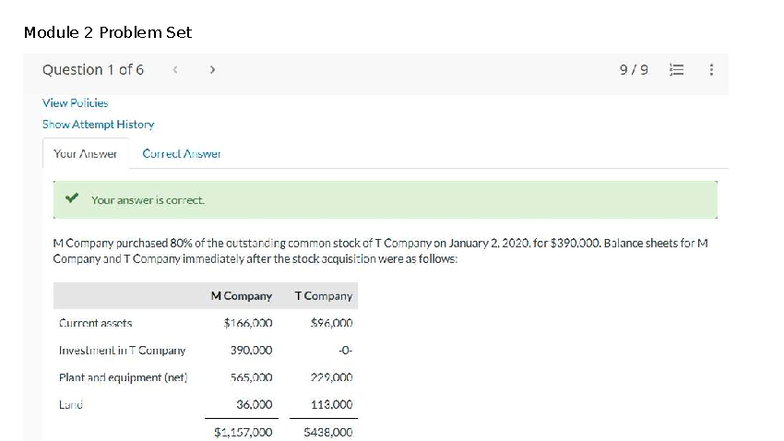Image resolution: width=784 pixels, height=441 pixels.
Task: Open the View Policies link
Action: [x=75, y=103]
